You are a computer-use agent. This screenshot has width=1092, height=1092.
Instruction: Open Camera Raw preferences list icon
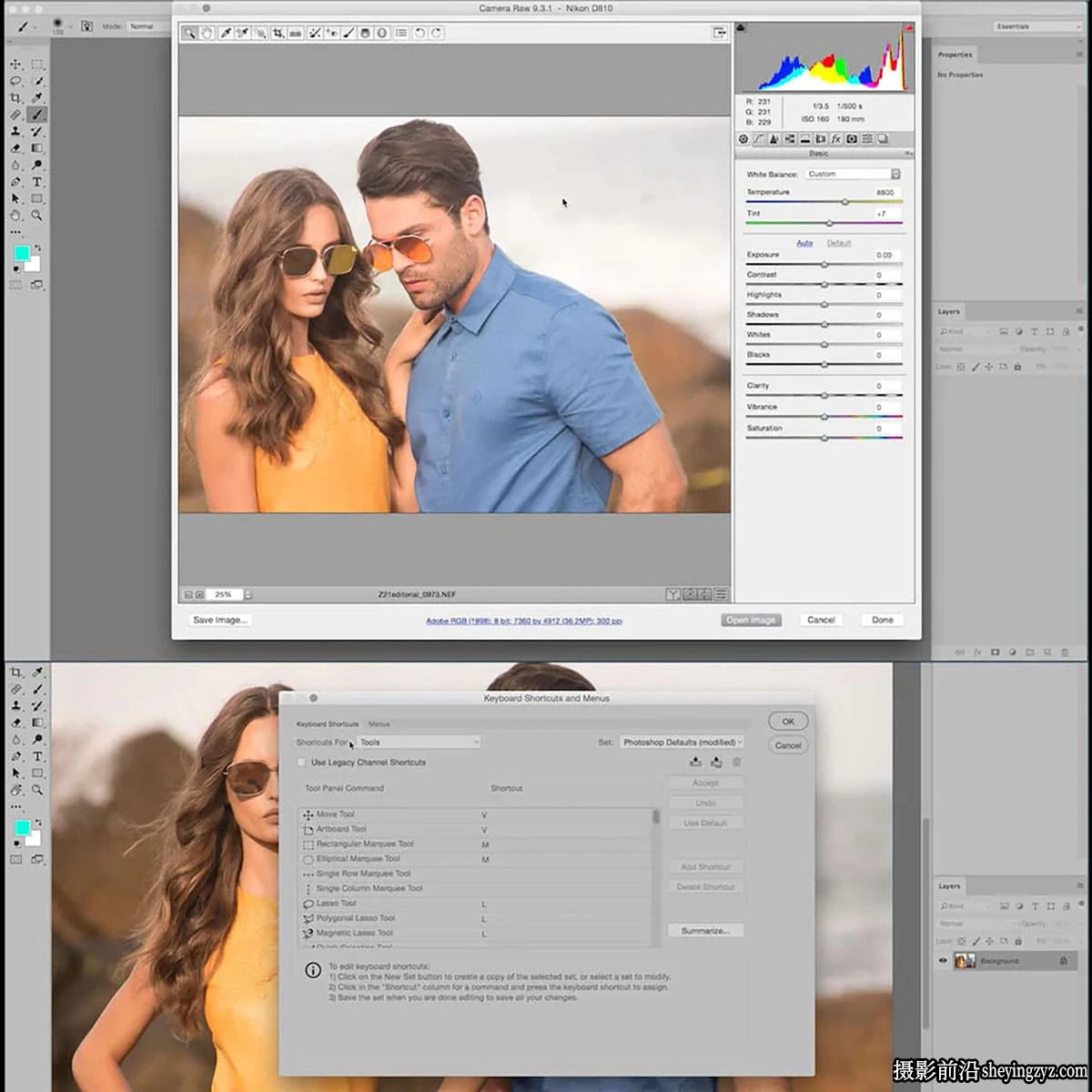click(x=401, y=33)
